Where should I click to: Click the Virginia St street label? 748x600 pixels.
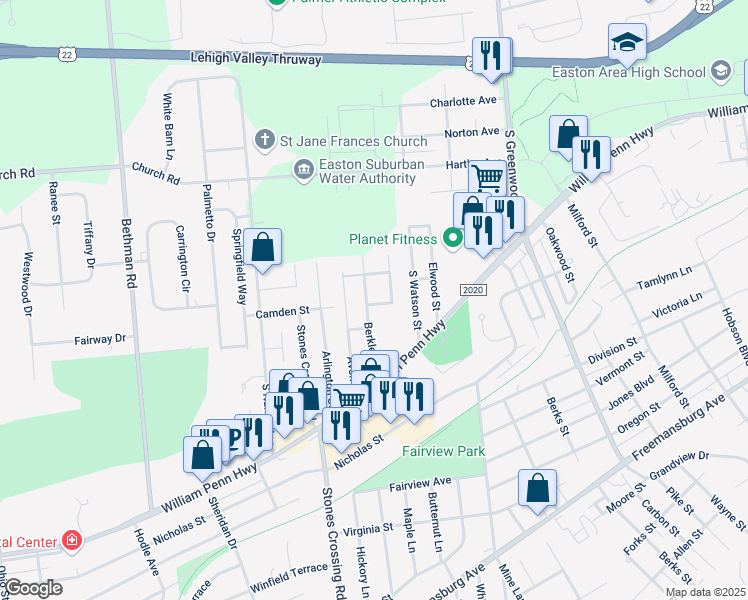pos(368,529)
